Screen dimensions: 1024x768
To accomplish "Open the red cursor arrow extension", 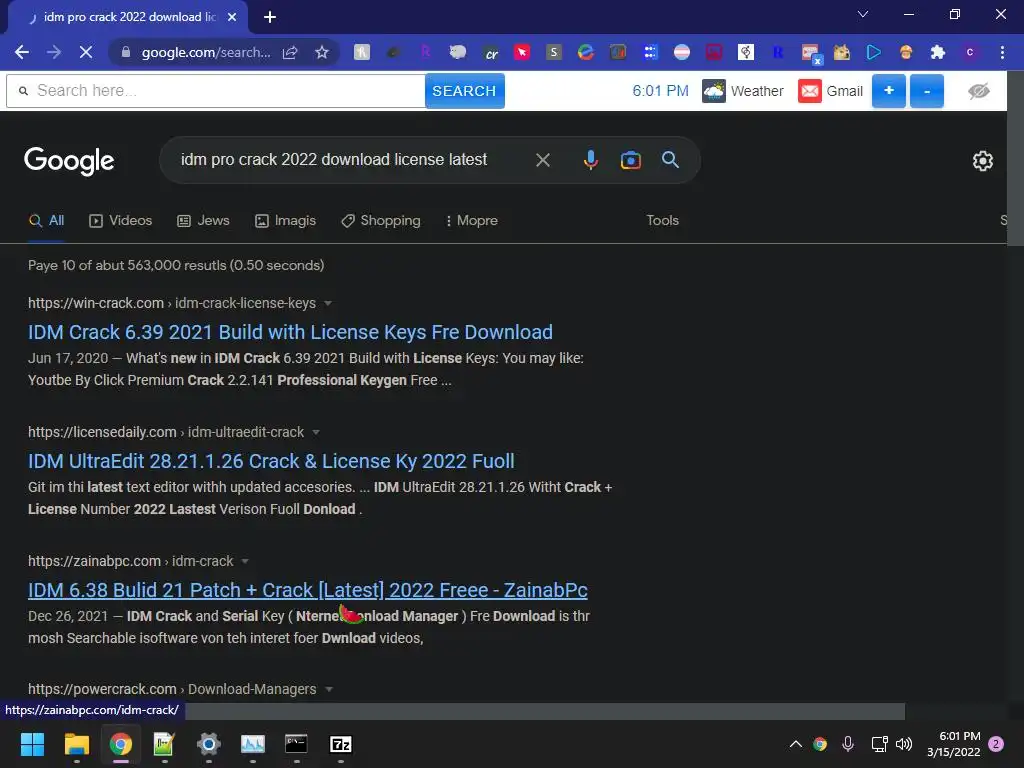I will (522, 52).
